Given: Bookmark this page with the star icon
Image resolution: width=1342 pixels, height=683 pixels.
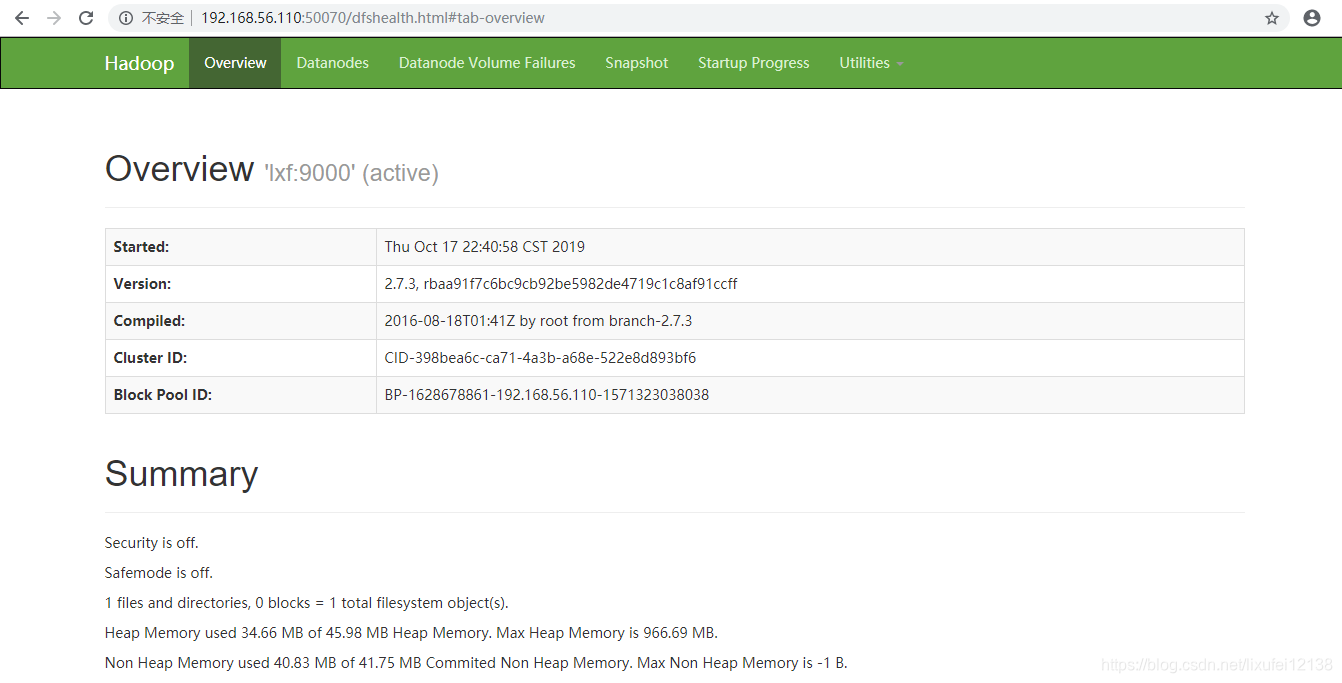Looking at the screenshot, I should pyautogui.click(x=1272, y=18).
